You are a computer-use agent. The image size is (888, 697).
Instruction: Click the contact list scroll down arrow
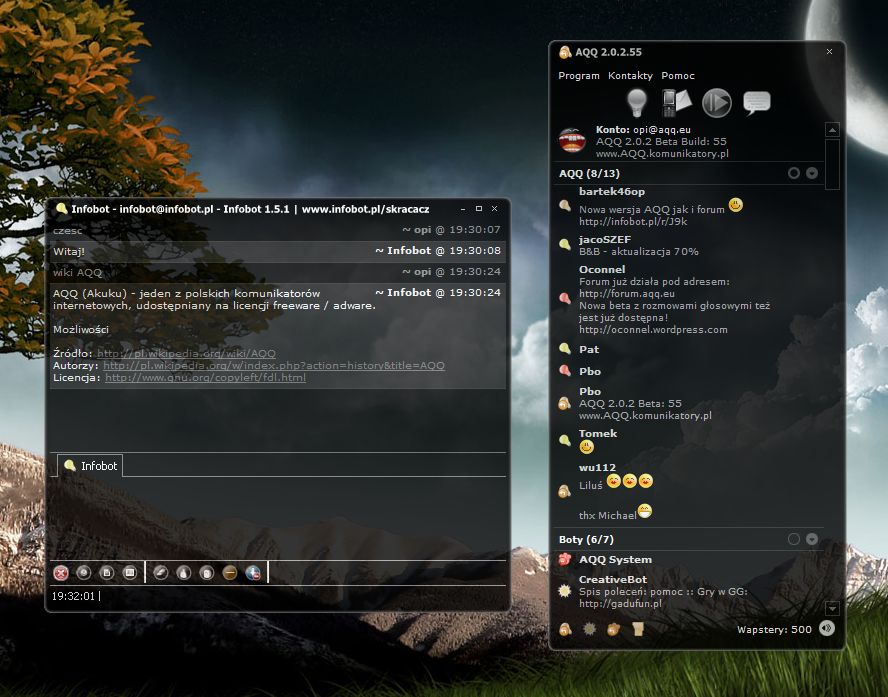[832, 609]
